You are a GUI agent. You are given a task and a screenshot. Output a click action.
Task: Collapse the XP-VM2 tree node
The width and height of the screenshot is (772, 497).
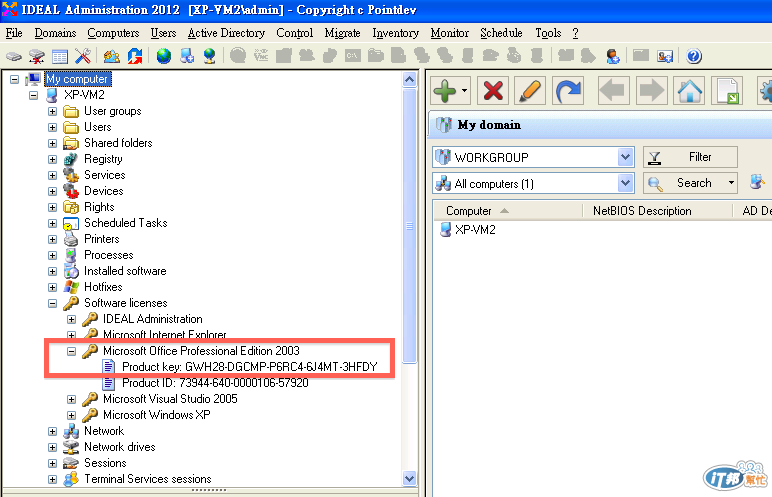coord(33,95)
